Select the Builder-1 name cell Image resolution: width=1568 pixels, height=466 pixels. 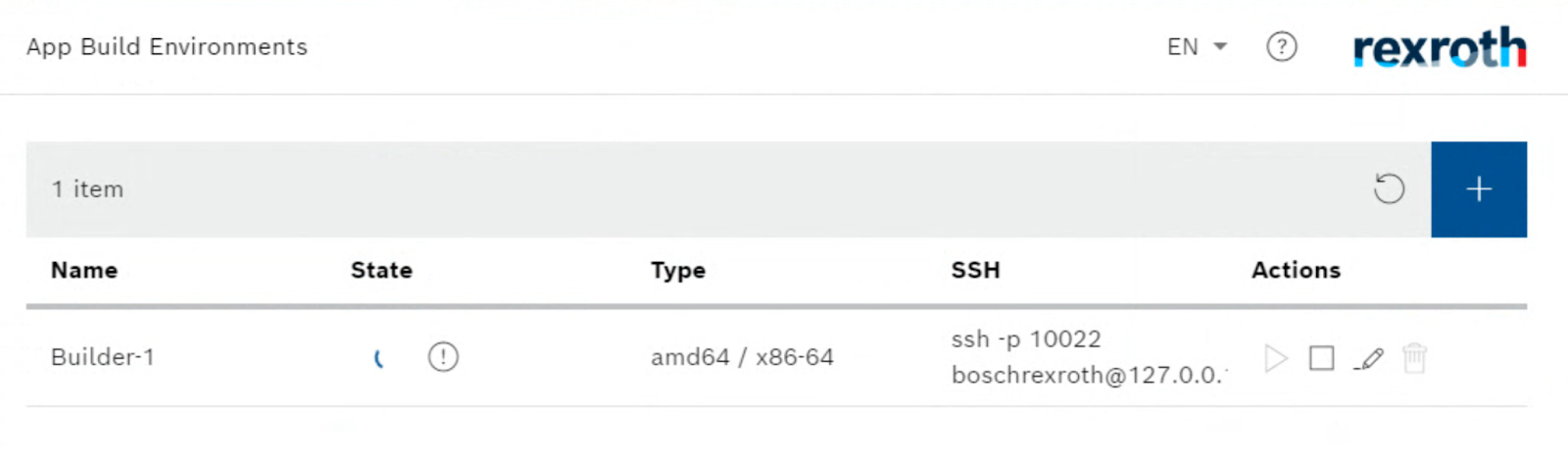point(103,357)
